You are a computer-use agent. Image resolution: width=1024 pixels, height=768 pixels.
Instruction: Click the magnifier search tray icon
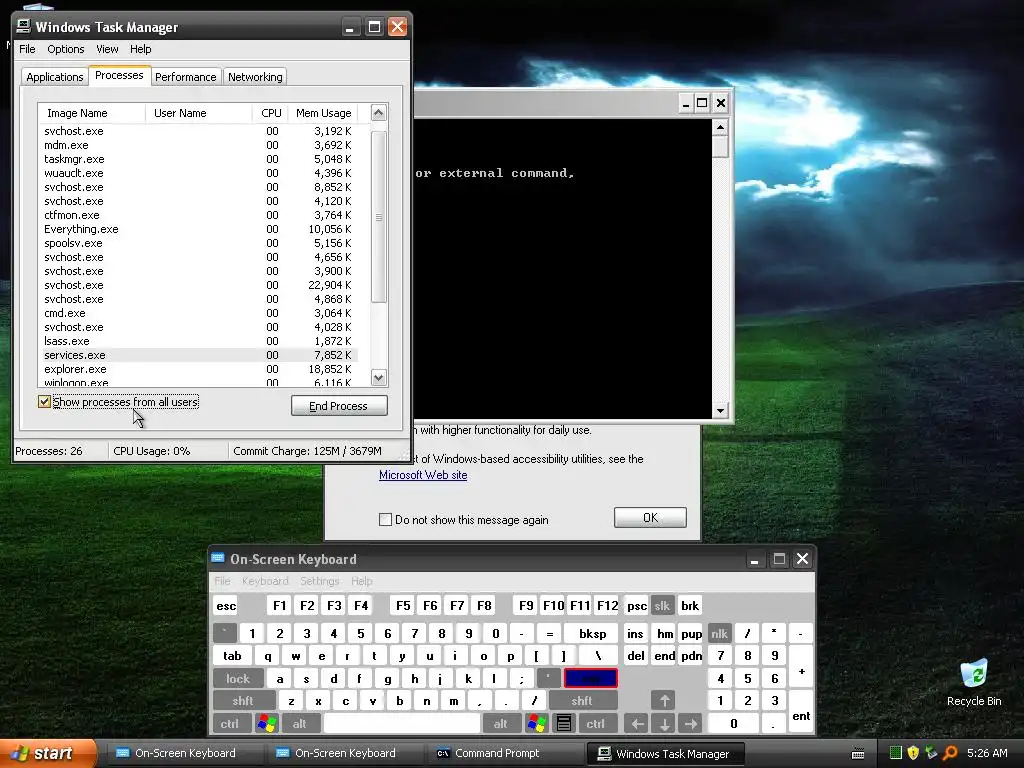point(950,753)
